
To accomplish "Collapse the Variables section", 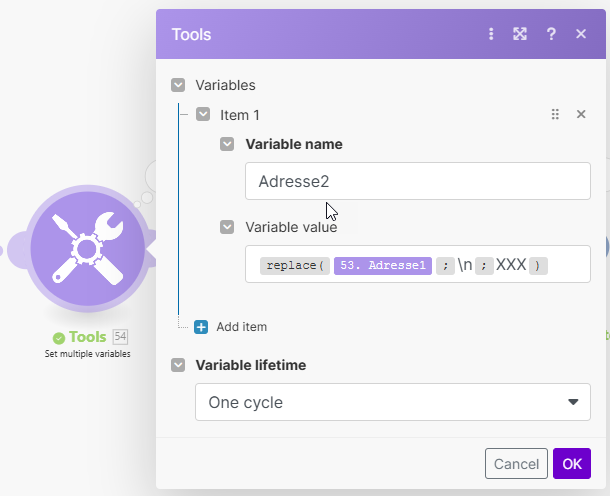I will 178,86.
